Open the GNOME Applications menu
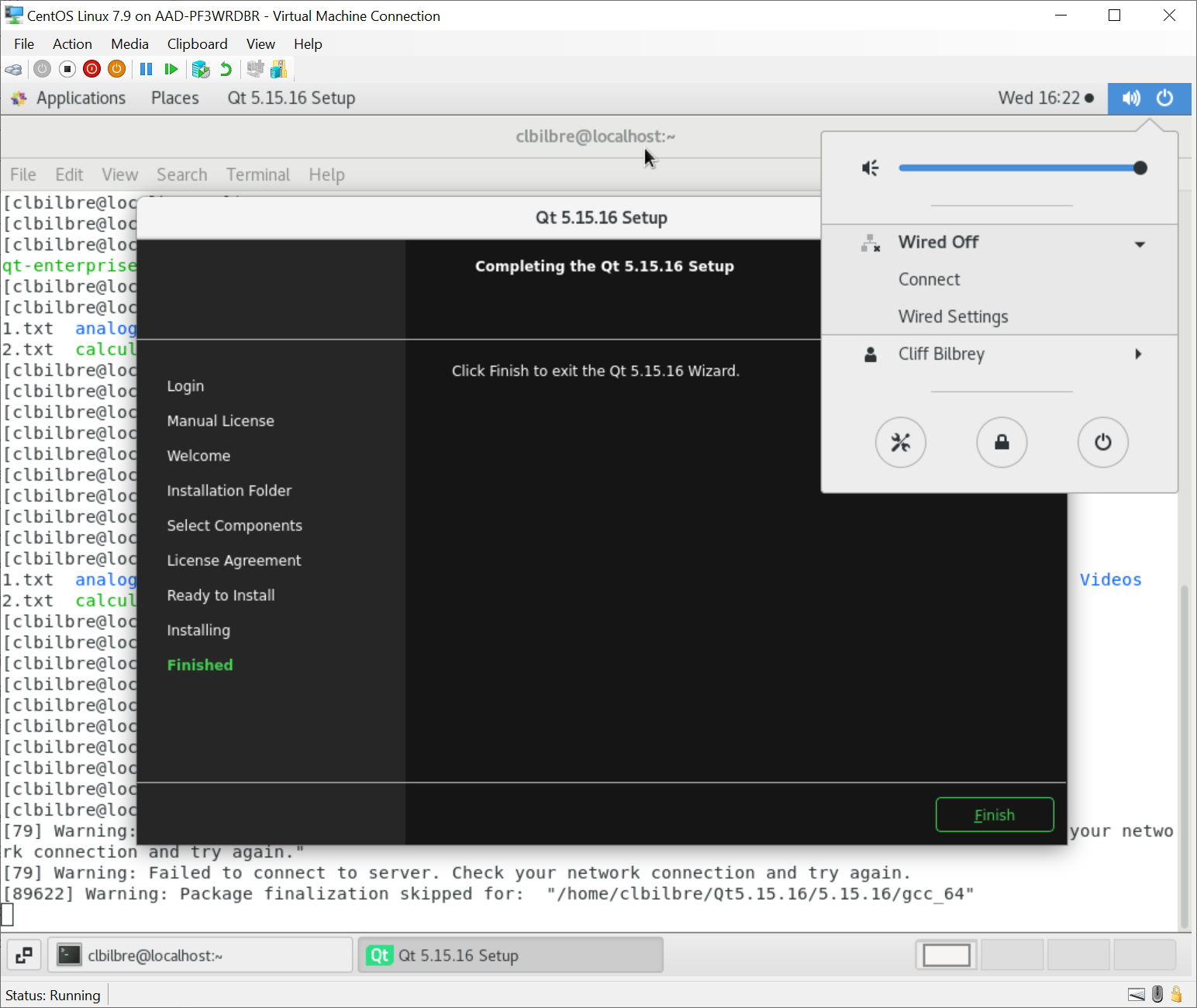This screenshot has height=1008, width=1197. pyautogui.click(x=81, y=98)
